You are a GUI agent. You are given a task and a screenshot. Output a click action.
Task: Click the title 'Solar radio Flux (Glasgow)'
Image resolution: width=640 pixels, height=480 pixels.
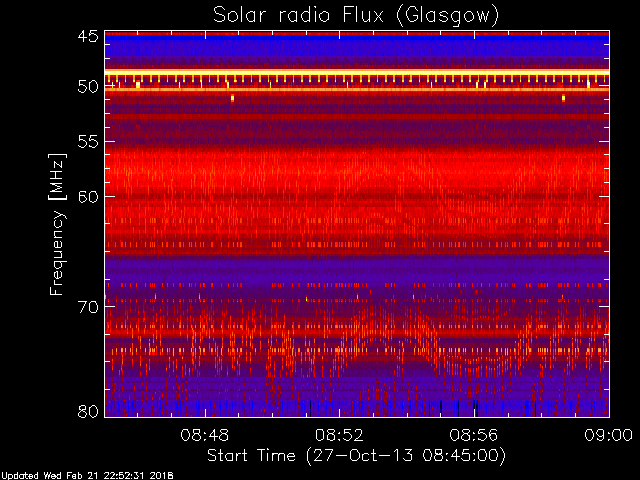coord(356,16)
